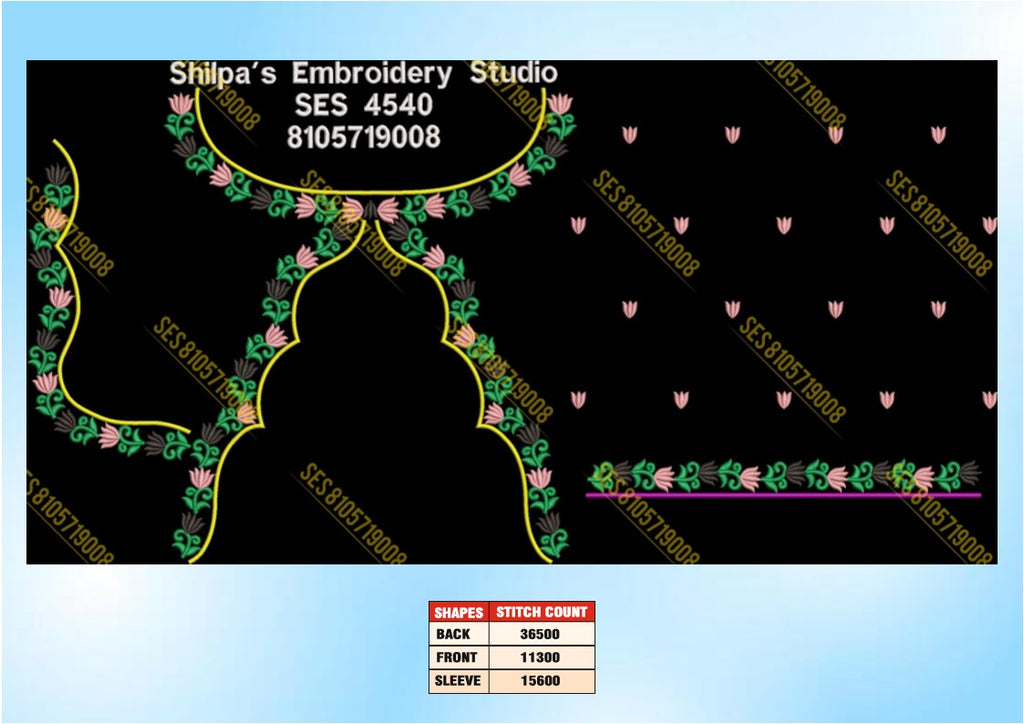1024x724 pixels.
Task: Select the stitch count value 36500
Action: point(542,634)
